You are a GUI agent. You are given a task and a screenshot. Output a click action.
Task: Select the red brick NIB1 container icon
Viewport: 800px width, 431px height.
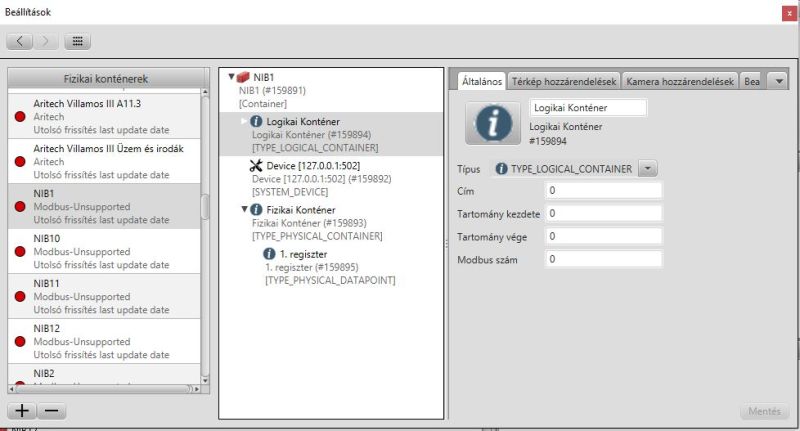click(243, 77)
